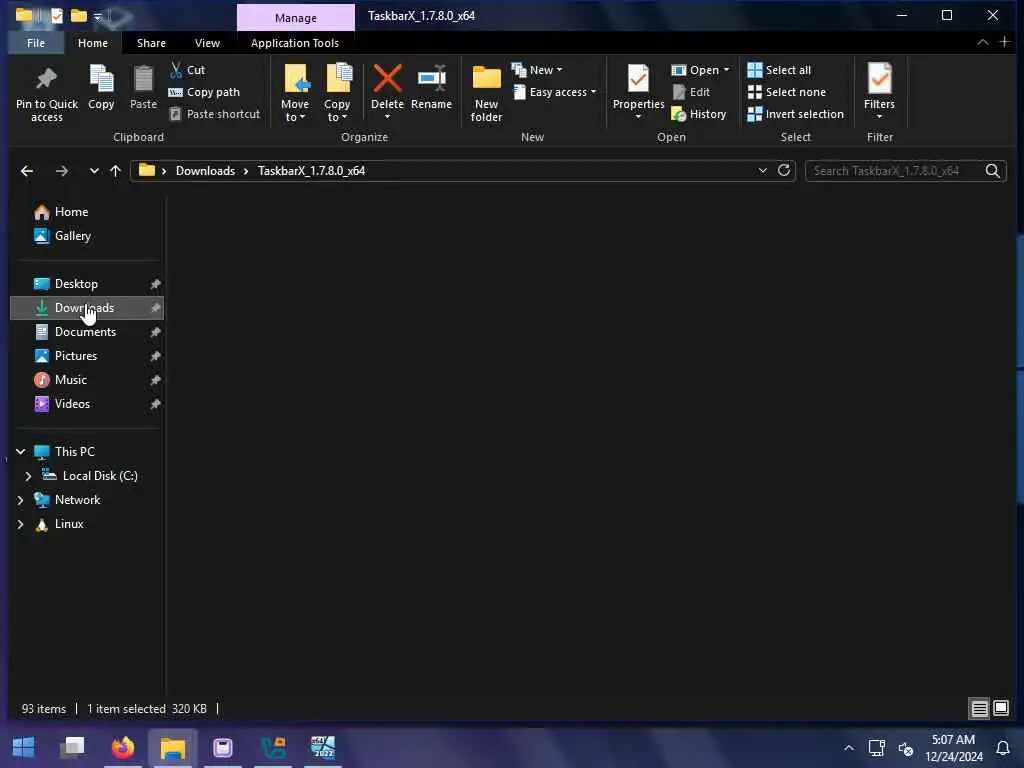1024x768 pixels.
Task: Switch to the Share ribbon tab
Action: [151, 43]
